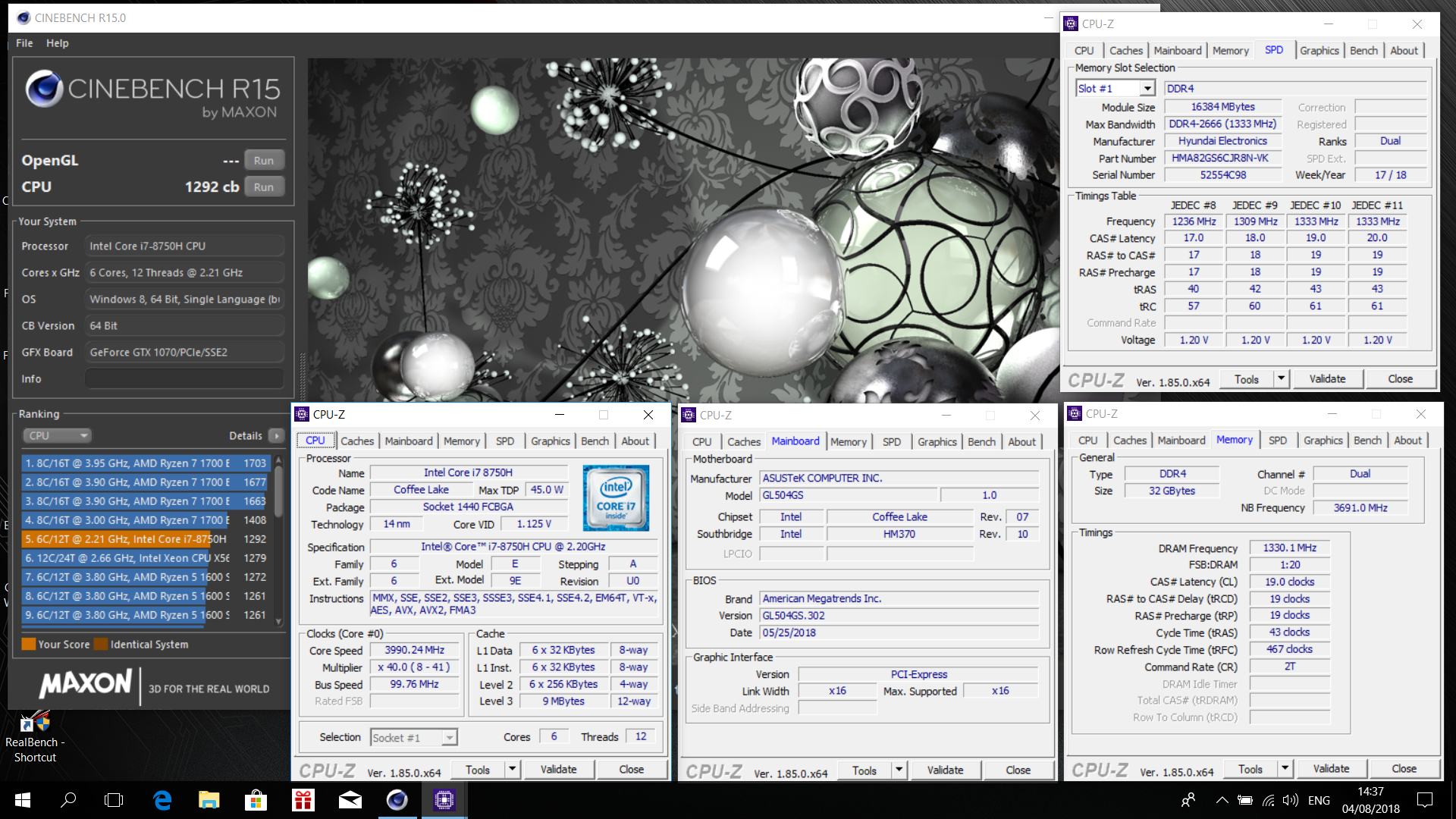Image resolution: width=1456 pixels, height=819 pixels.
Task: Open Microsoft Store taskbar icon
Action: pyautogui.click(x=256, y=800)
